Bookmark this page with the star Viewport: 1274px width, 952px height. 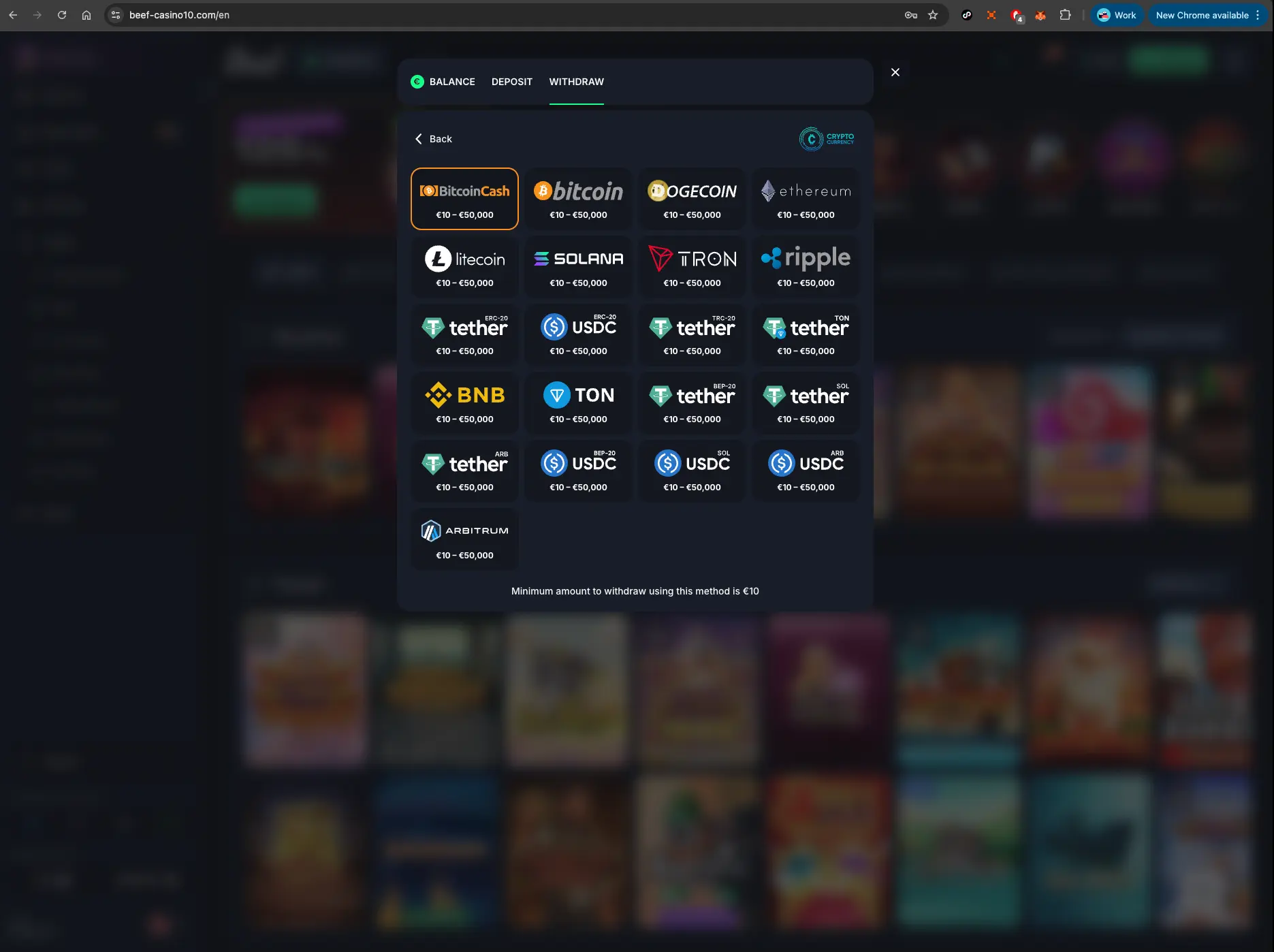(x=933, y=15)
